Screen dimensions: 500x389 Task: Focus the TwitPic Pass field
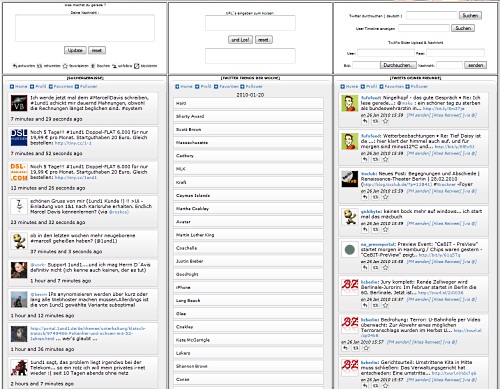455,53
